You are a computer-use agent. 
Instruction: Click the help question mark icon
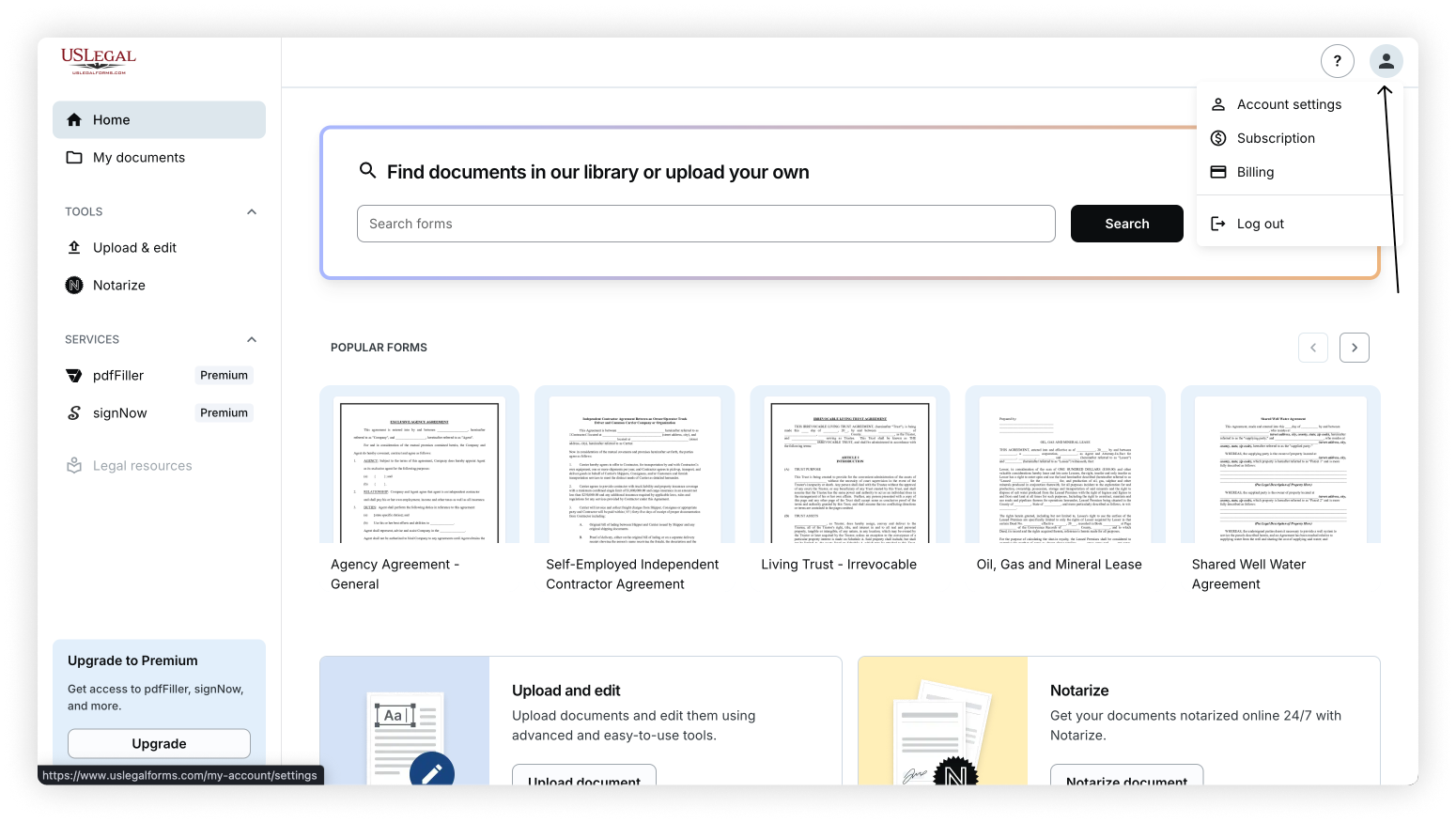[1338, 60]
